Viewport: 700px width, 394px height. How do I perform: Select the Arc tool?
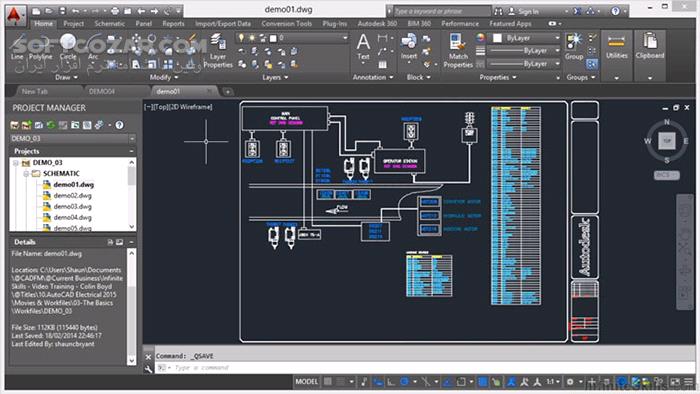[93, 47]
